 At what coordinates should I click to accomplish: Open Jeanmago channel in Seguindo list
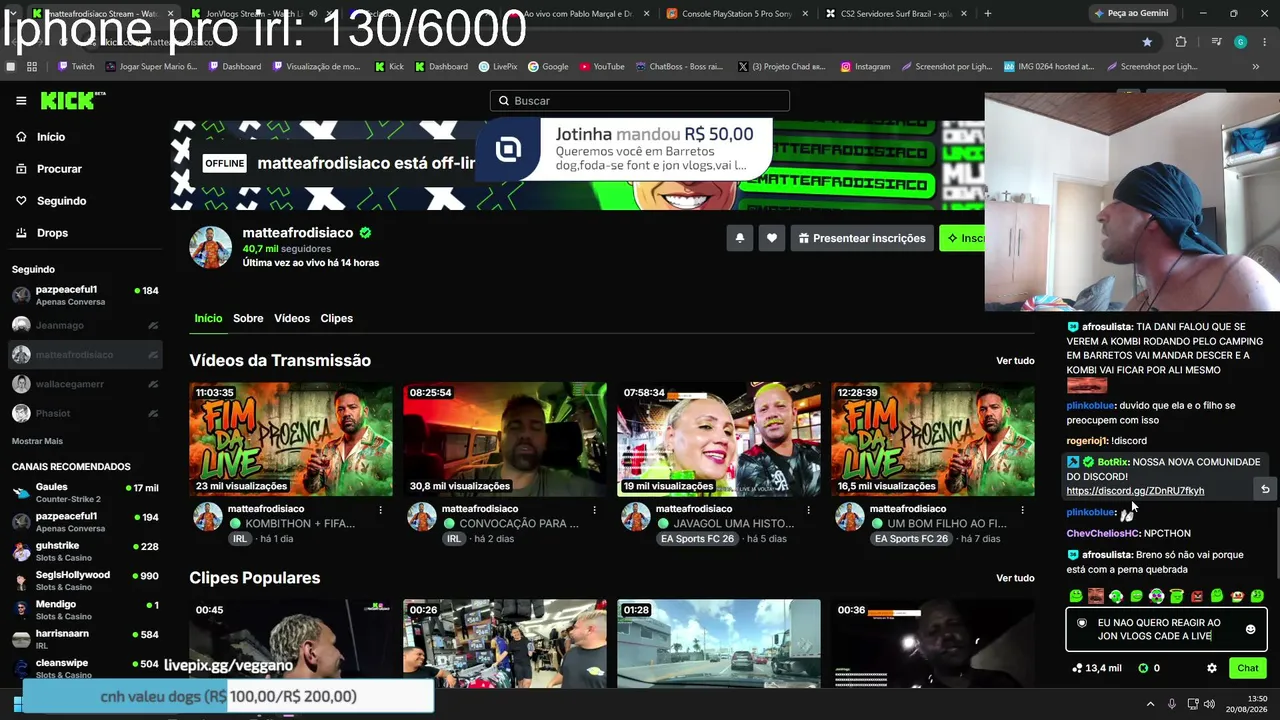coord(85,325)
